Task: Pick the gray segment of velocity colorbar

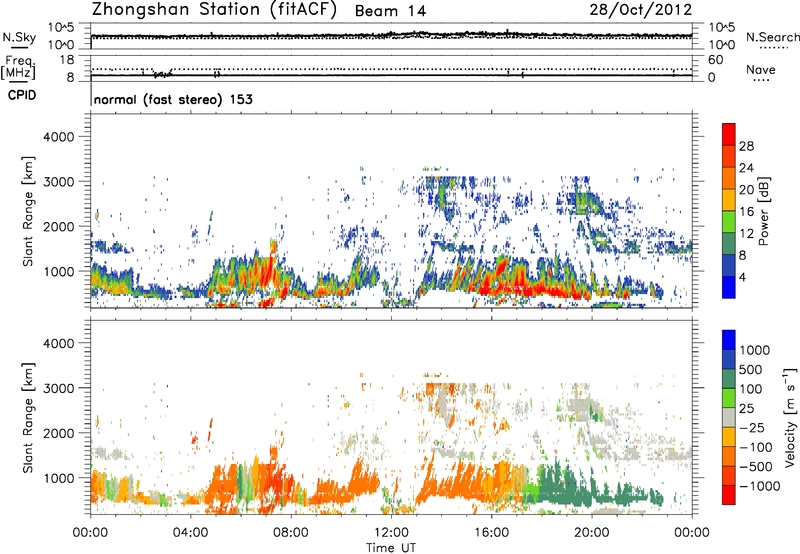Action: point(729,417)
